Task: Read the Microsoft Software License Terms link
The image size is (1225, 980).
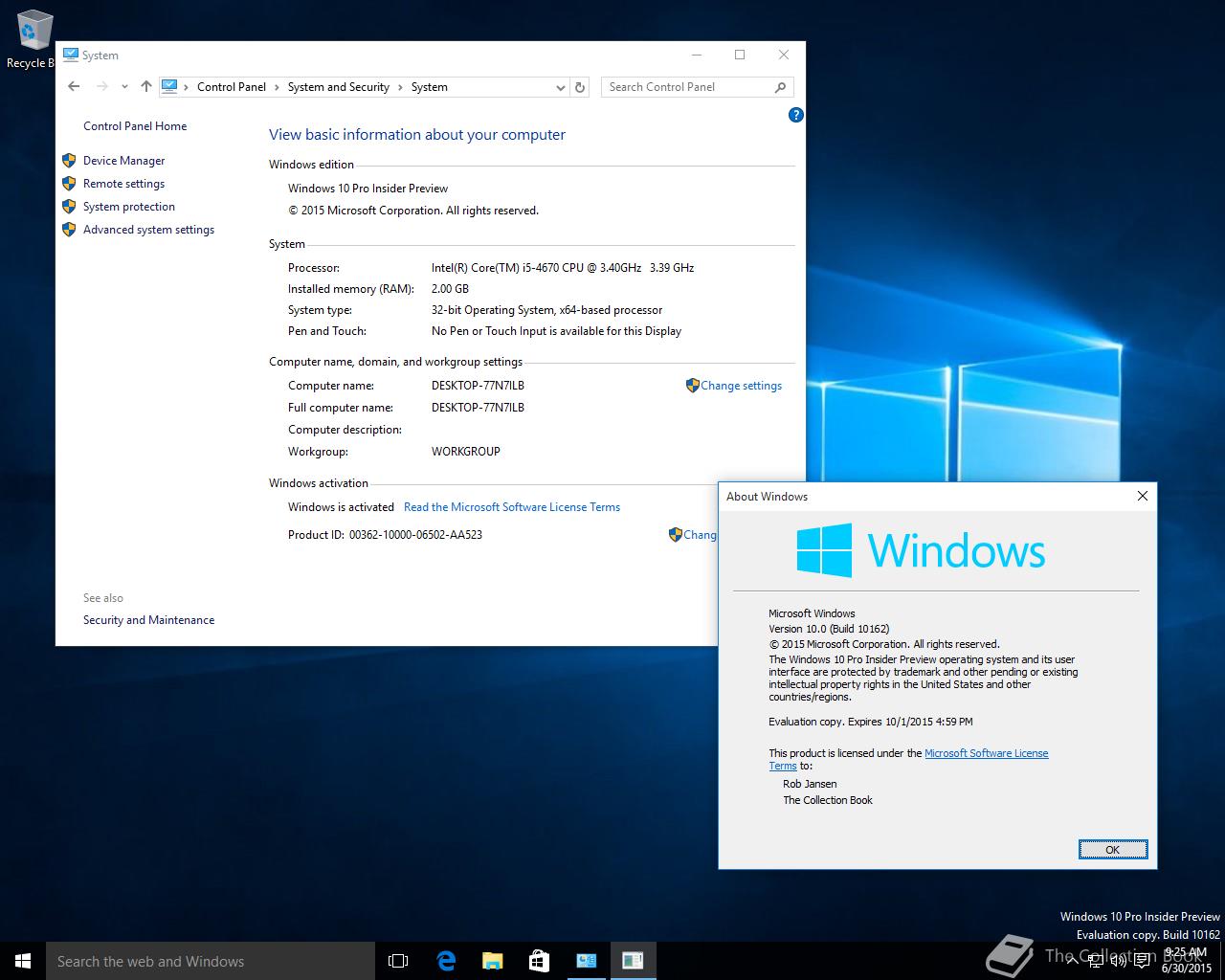Action: [x=512, y=507]
